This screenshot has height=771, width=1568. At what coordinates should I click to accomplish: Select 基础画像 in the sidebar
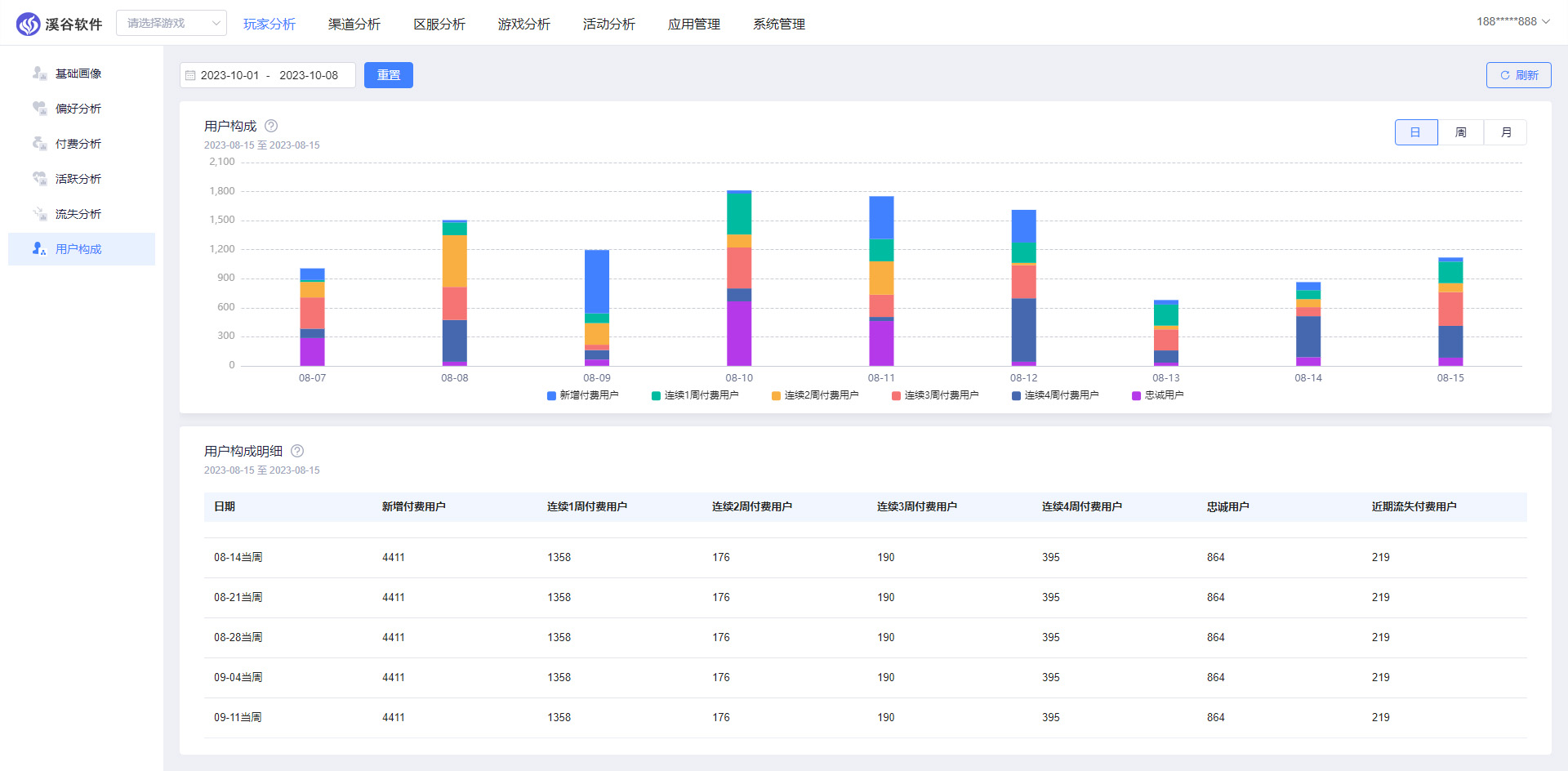click(82, 74)
